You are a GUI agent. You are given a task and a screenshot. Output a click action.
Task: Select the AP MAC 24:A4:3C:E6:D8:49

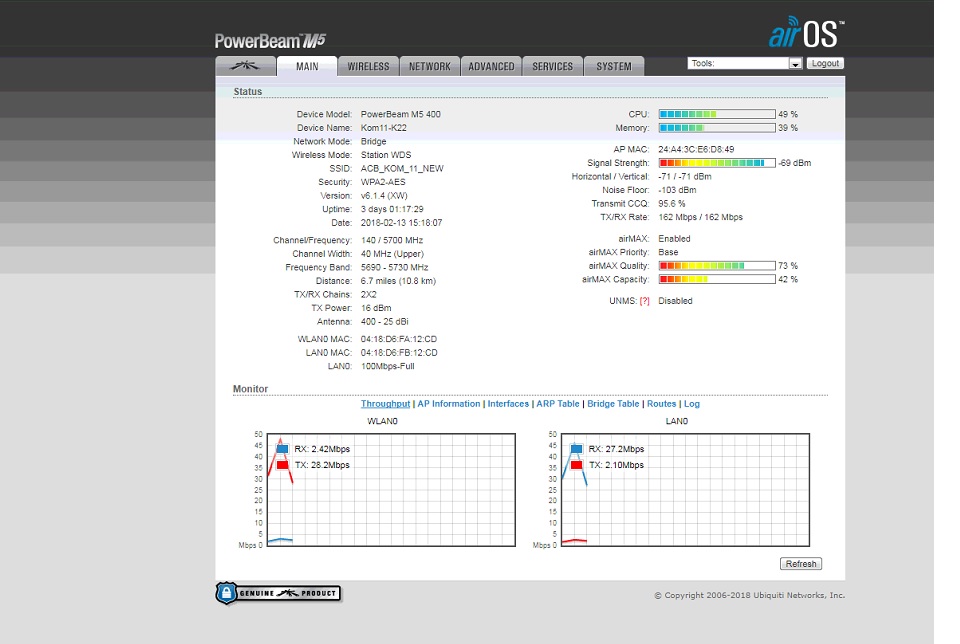(696, 149)
